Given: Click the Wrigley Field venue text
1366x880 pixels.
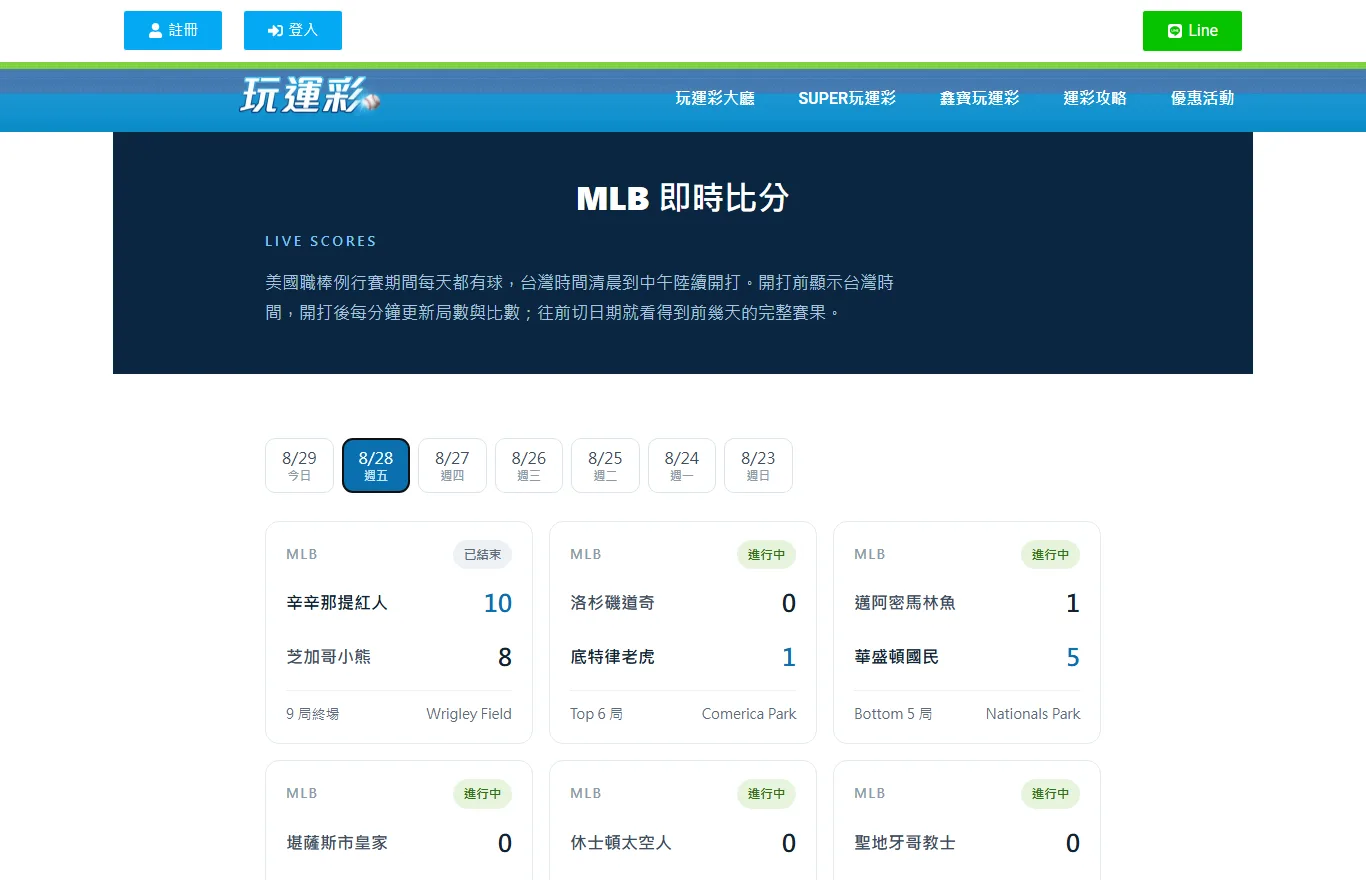Looking at the screenshot, I should (x=469, y=714).
